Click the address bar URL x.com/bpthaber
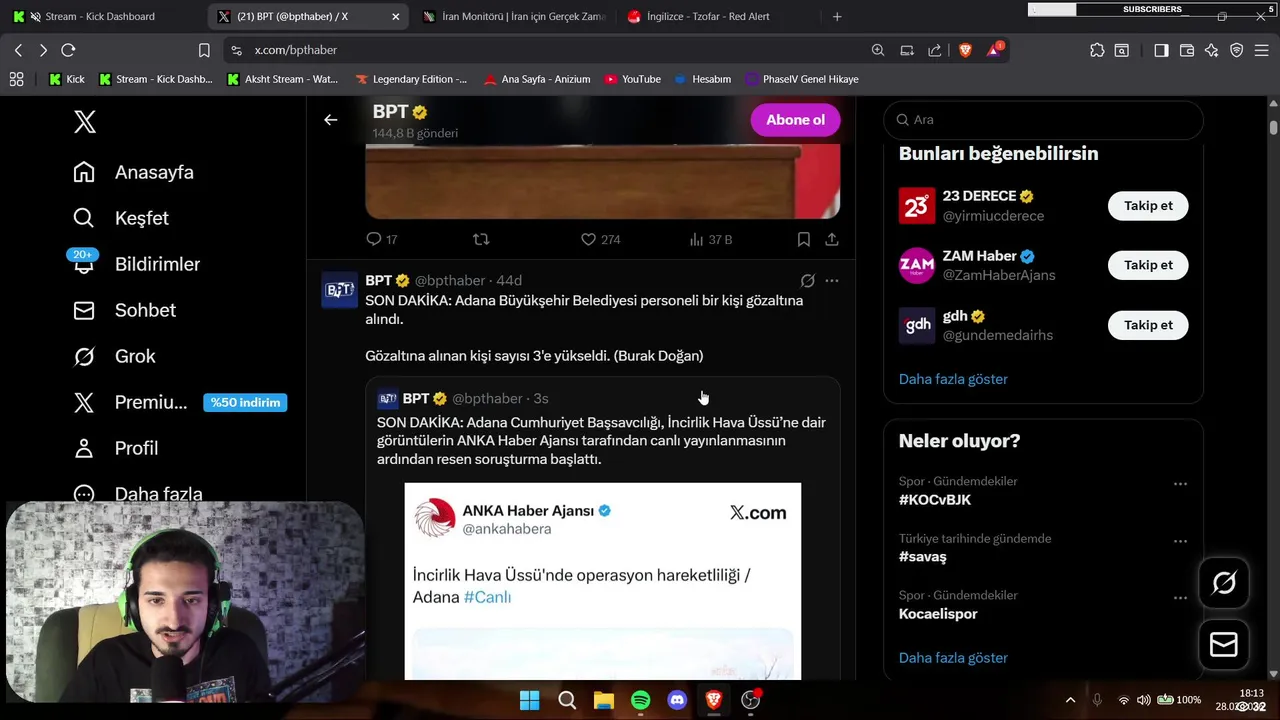This screenshot has width=1280, height=720. tap(295, 50)
